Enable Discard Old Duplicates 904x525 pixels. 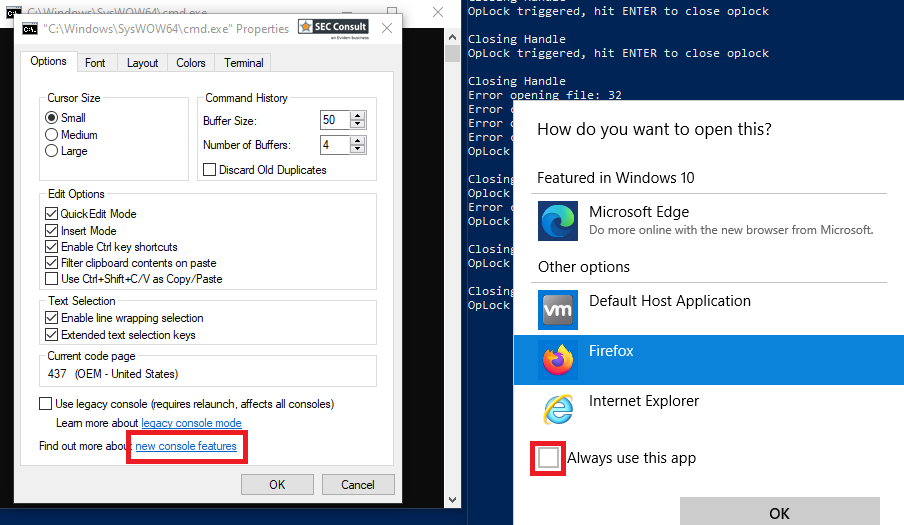point(210,170)
